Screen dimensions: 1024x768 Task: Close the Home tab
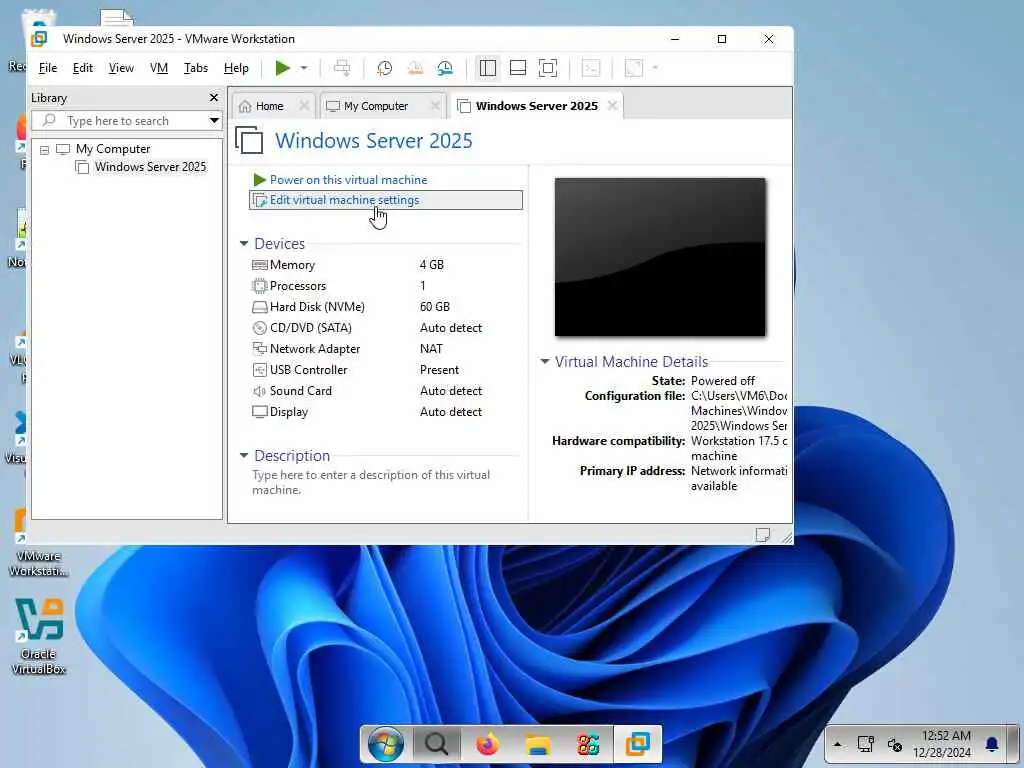[304, 106]
